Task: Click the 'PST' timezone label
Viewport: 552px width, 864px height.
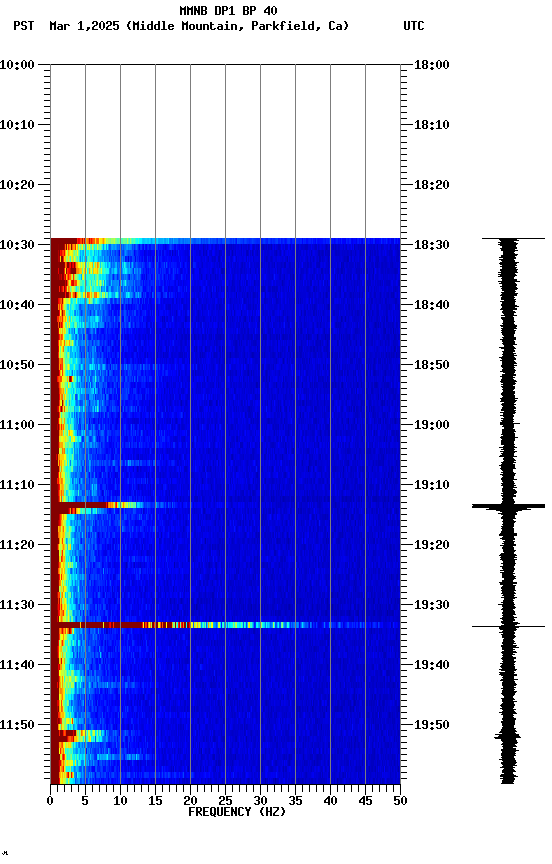Action: click(x=24, y=26)
